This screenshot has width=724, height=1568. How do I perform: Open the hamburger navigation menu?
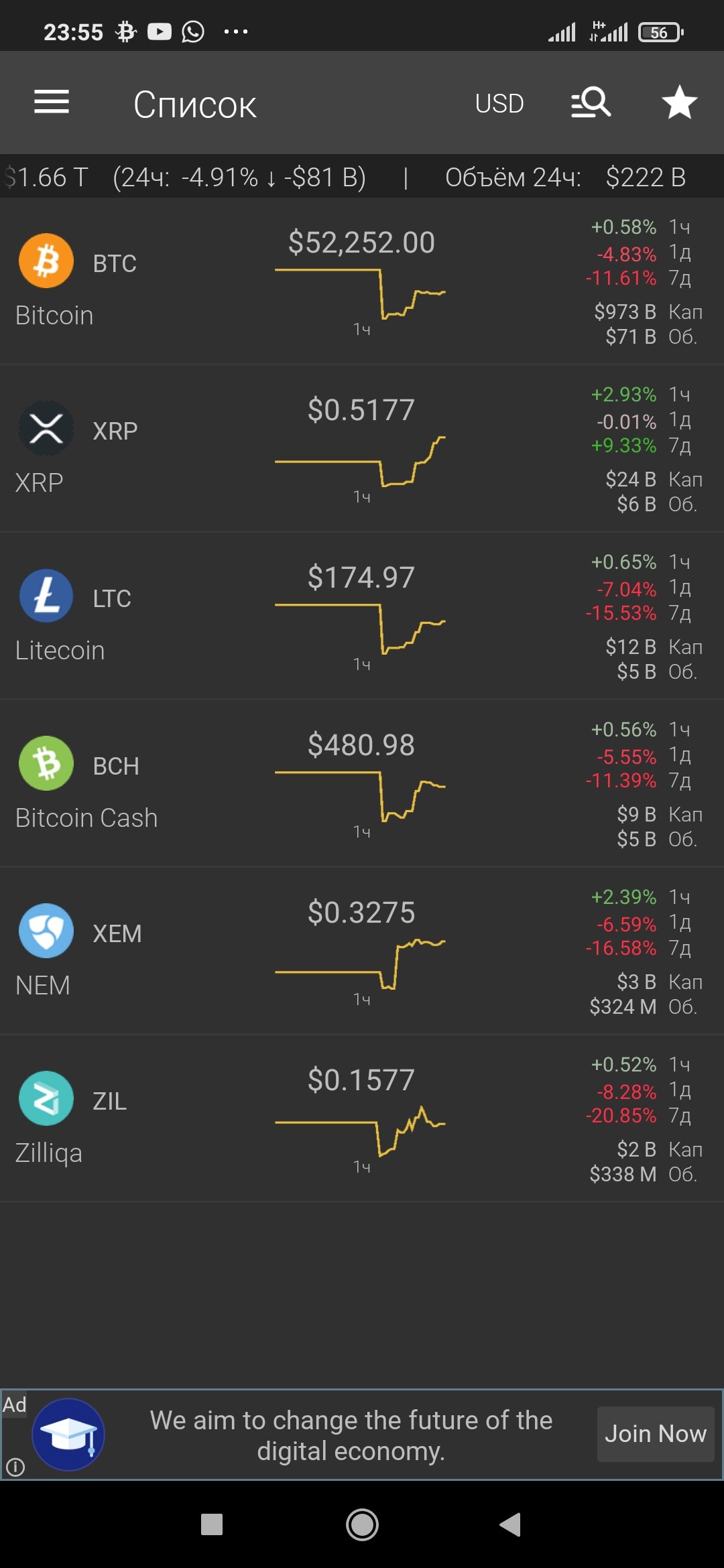52,102
